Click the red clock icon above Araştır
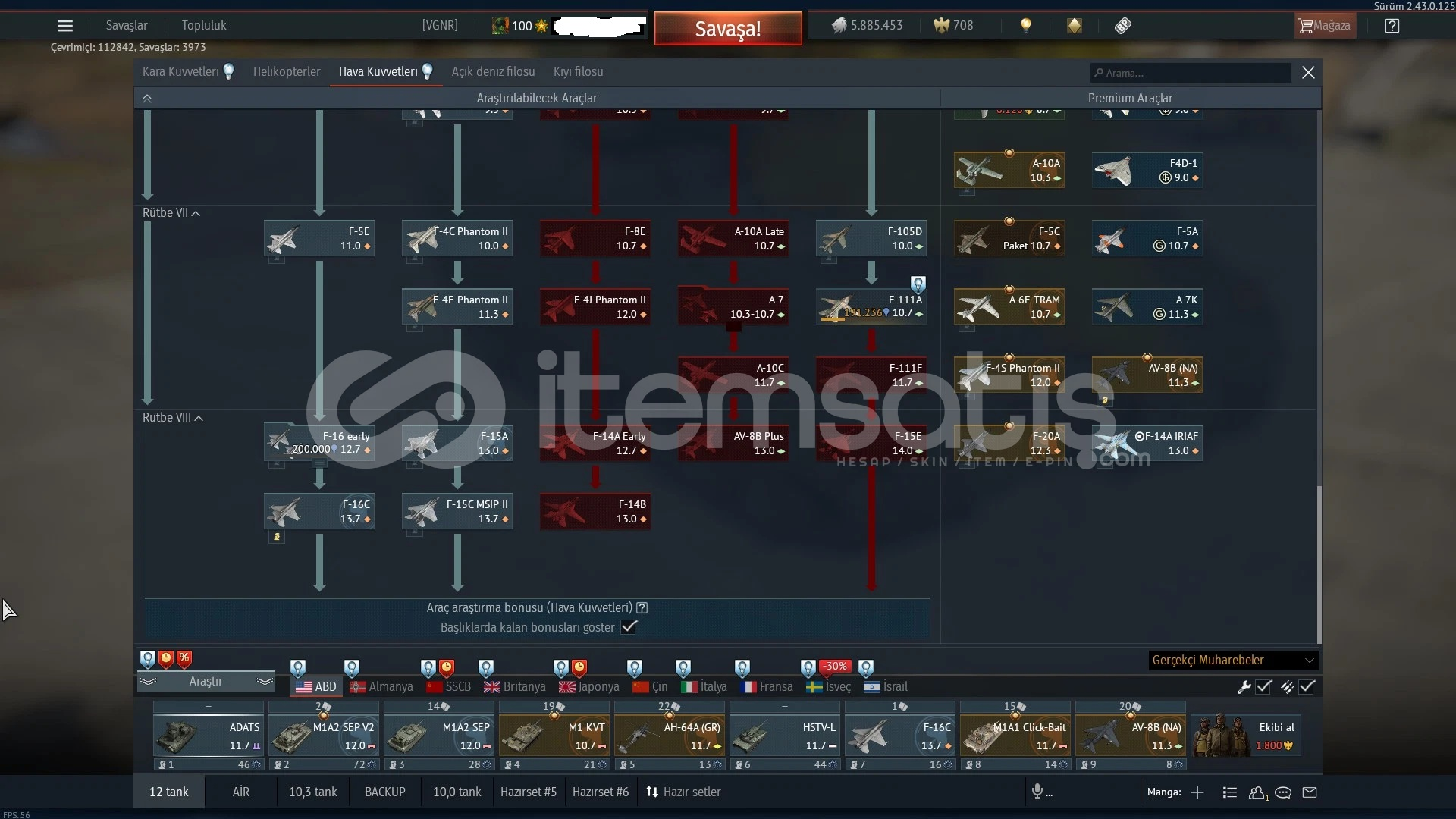Screen dimensions: 1456x819 click(166, 658)
